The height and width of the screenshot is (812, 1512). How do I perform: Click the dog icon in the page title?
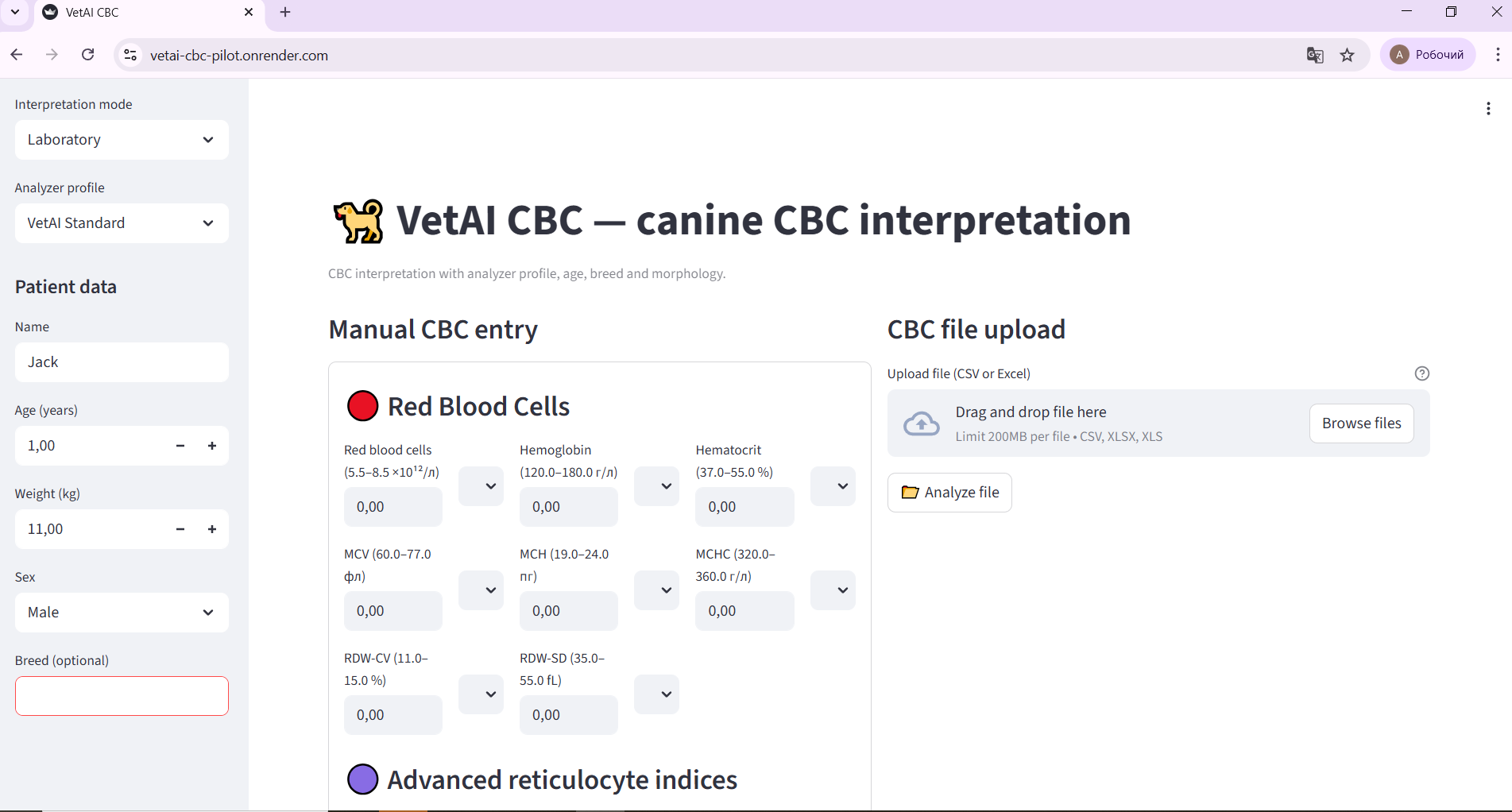pos(357,221)
